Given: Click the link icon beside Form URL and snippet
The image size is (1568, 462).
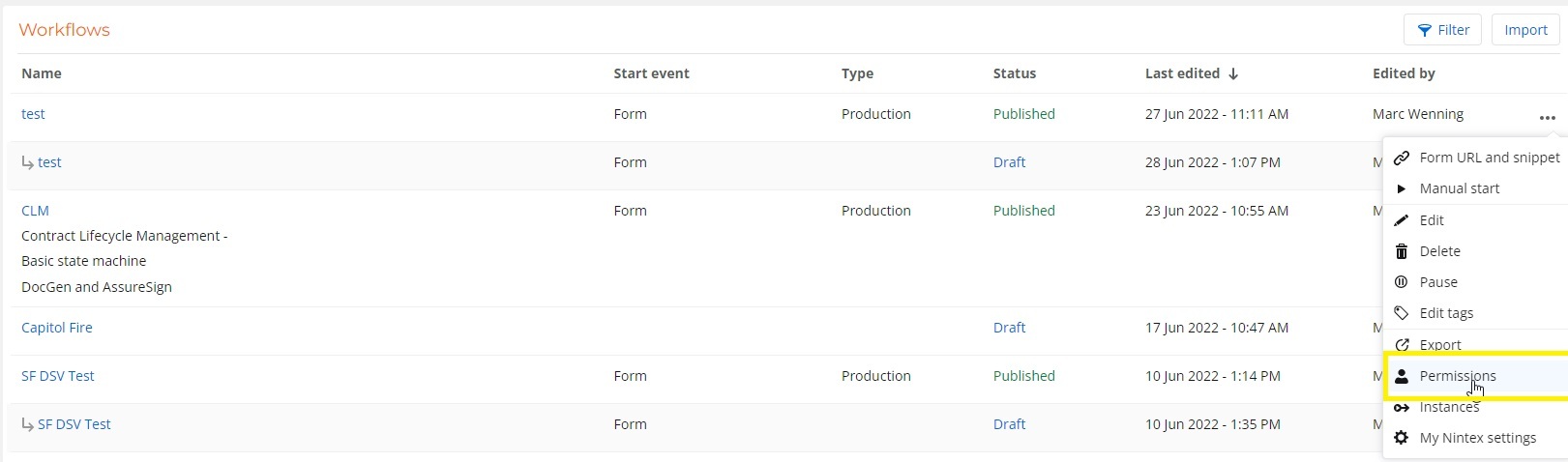Looking at the screenshot, I should (1401, 158).
